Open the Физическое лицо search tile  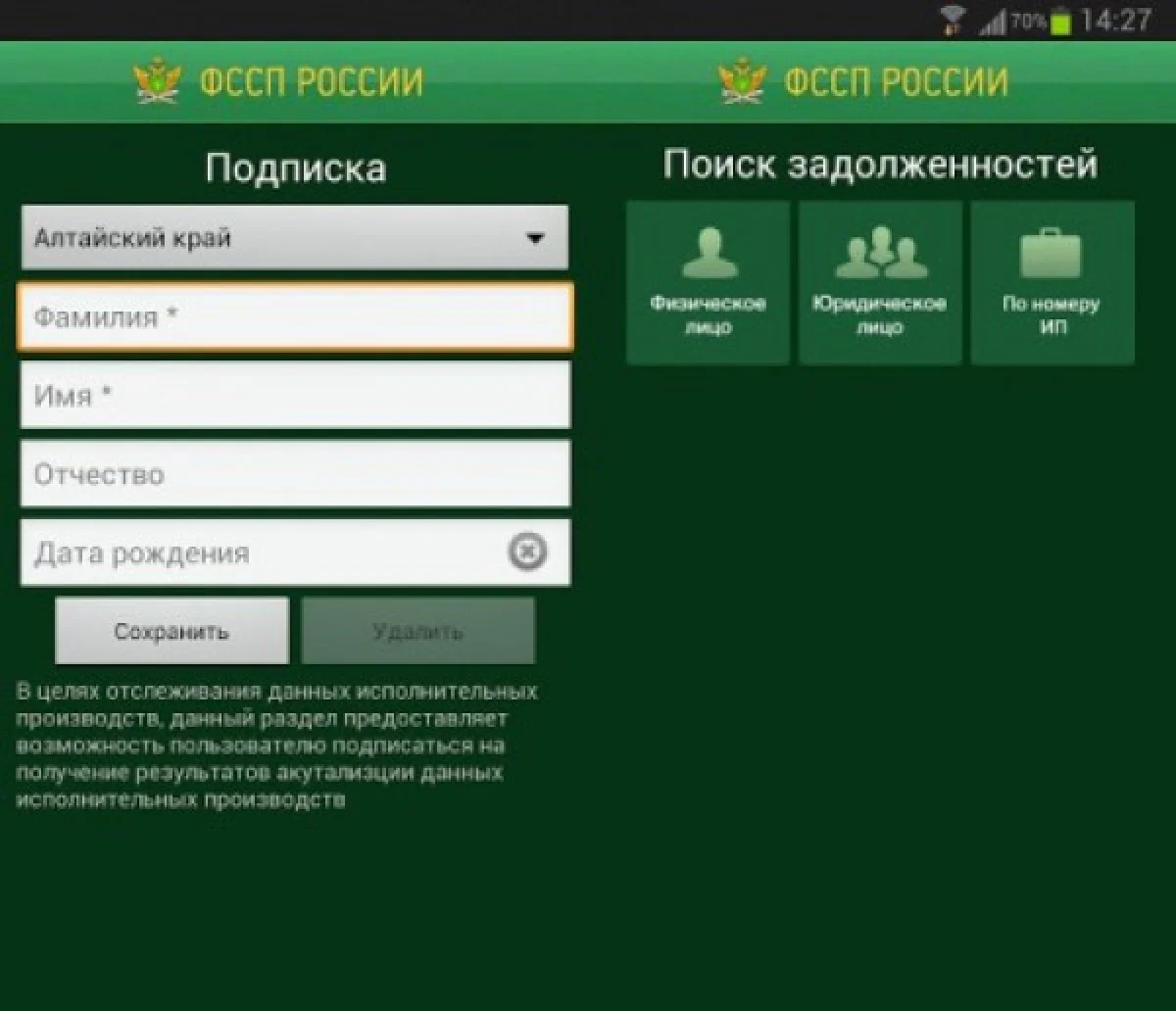[x=708, y=283]
